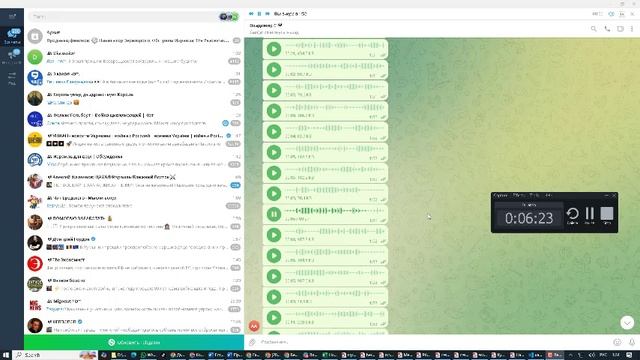This screenshot has width=640, height=360.
Task: Click the message input field
Action: click(435, 342)
